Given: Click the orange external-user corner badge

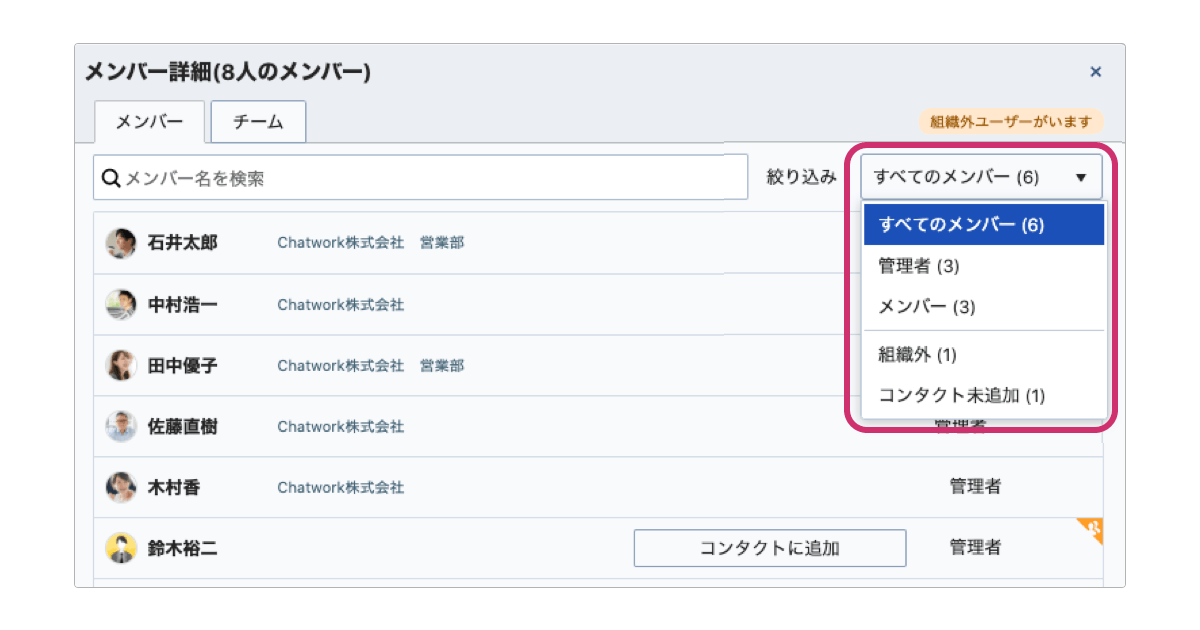Looking at the screenshot, I should point(1093,528).
